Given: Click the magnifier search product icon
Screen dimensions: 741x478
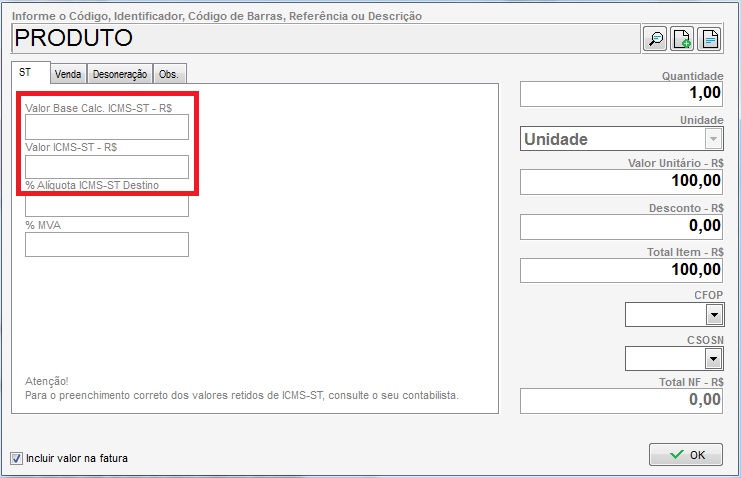Looking at the screenshot, I should pos(656,39).
